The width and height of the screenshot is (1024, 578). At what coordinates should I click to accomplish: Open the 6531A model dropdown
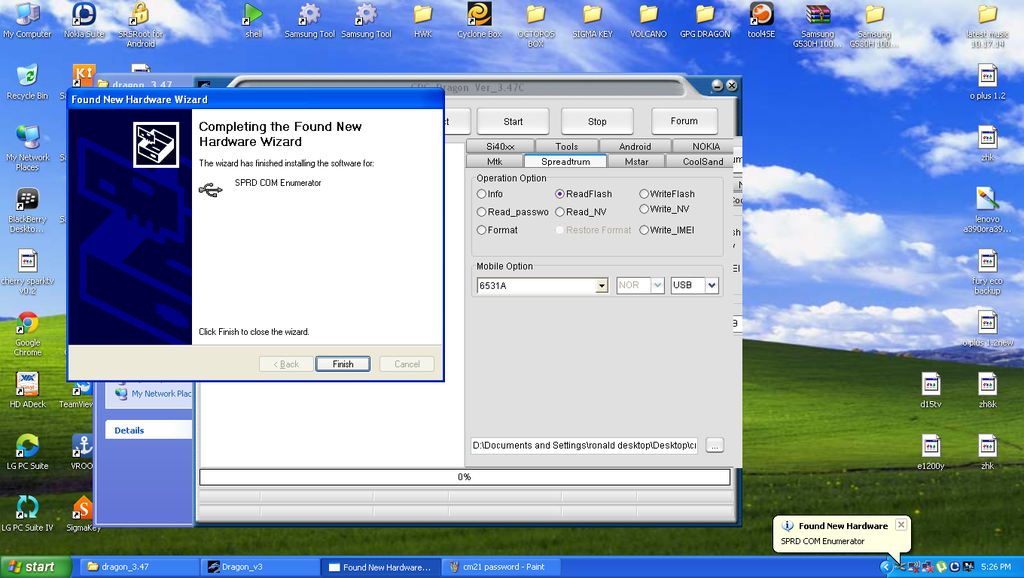click(x=601, y=285)
